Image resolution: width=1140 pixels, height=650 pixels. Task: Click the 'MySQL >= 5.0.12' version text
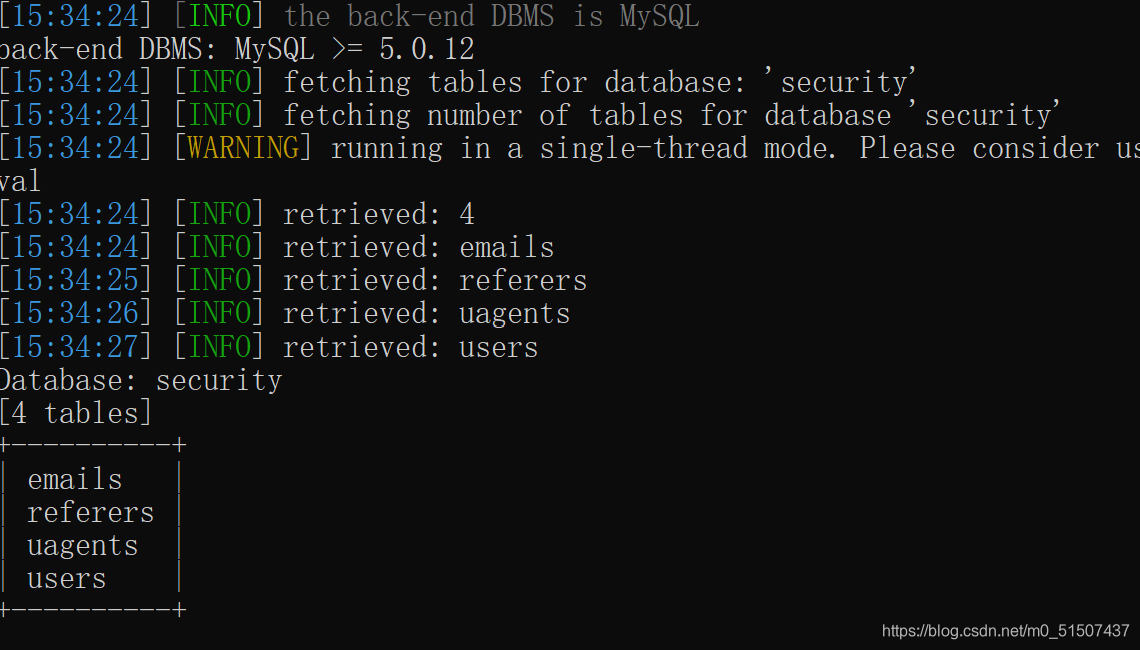pos(354,49)
